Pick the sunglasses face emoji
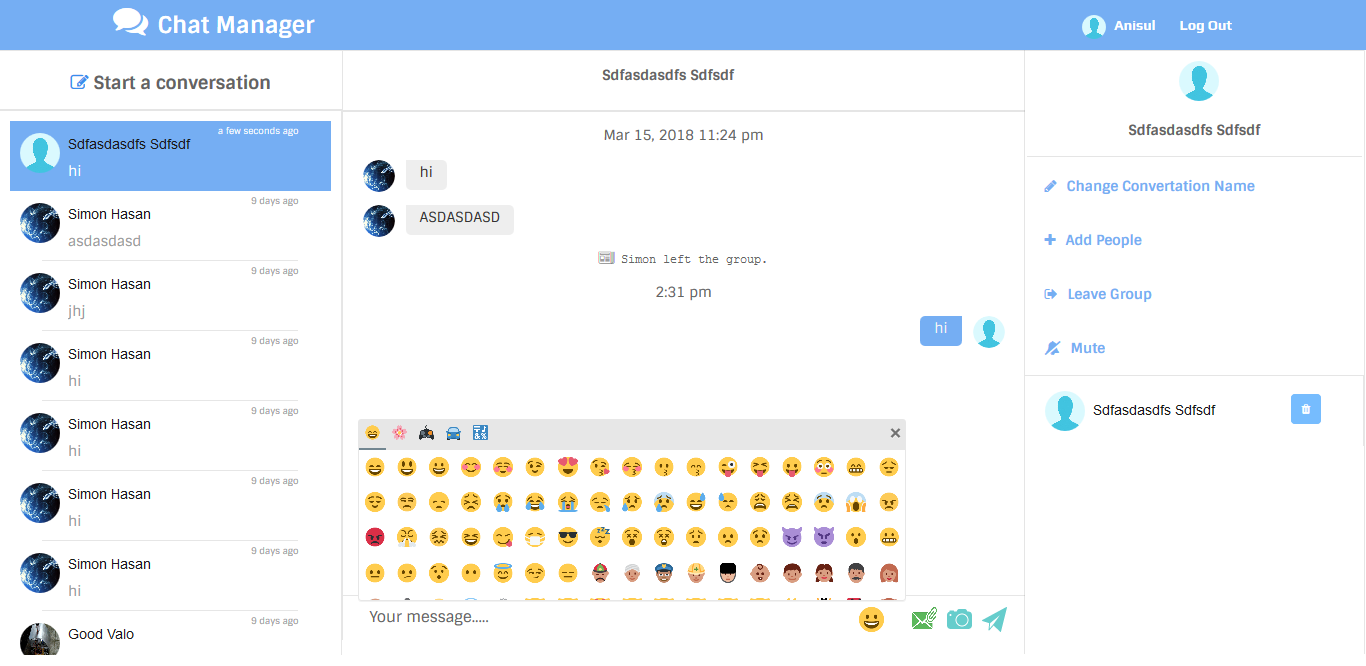 (x=568, y=537)
